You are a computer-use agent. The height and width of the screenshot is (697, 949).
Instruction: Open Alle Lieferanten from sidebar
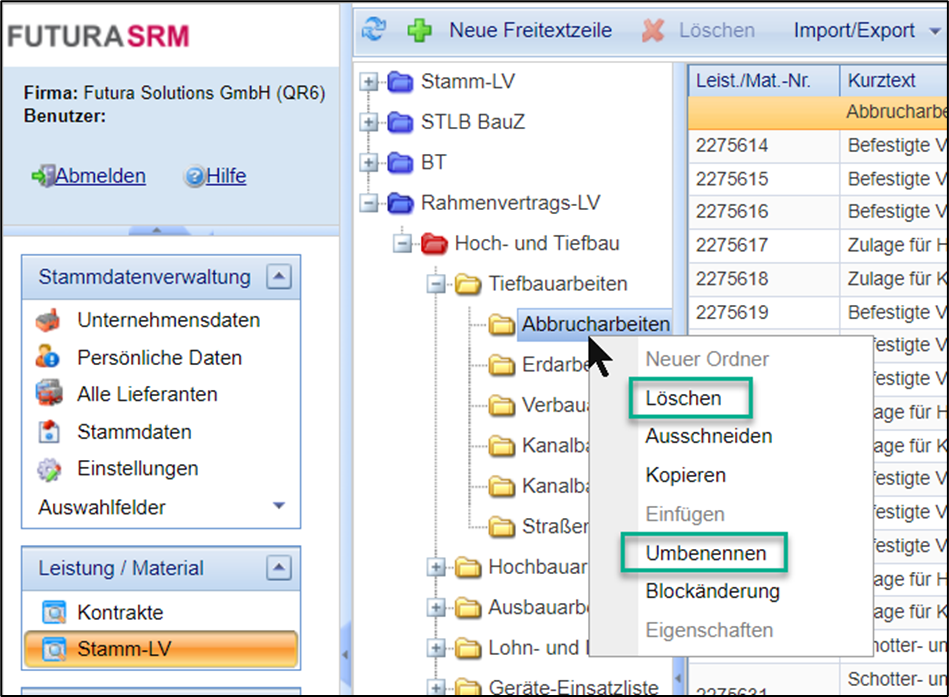[x=147, y=394]
